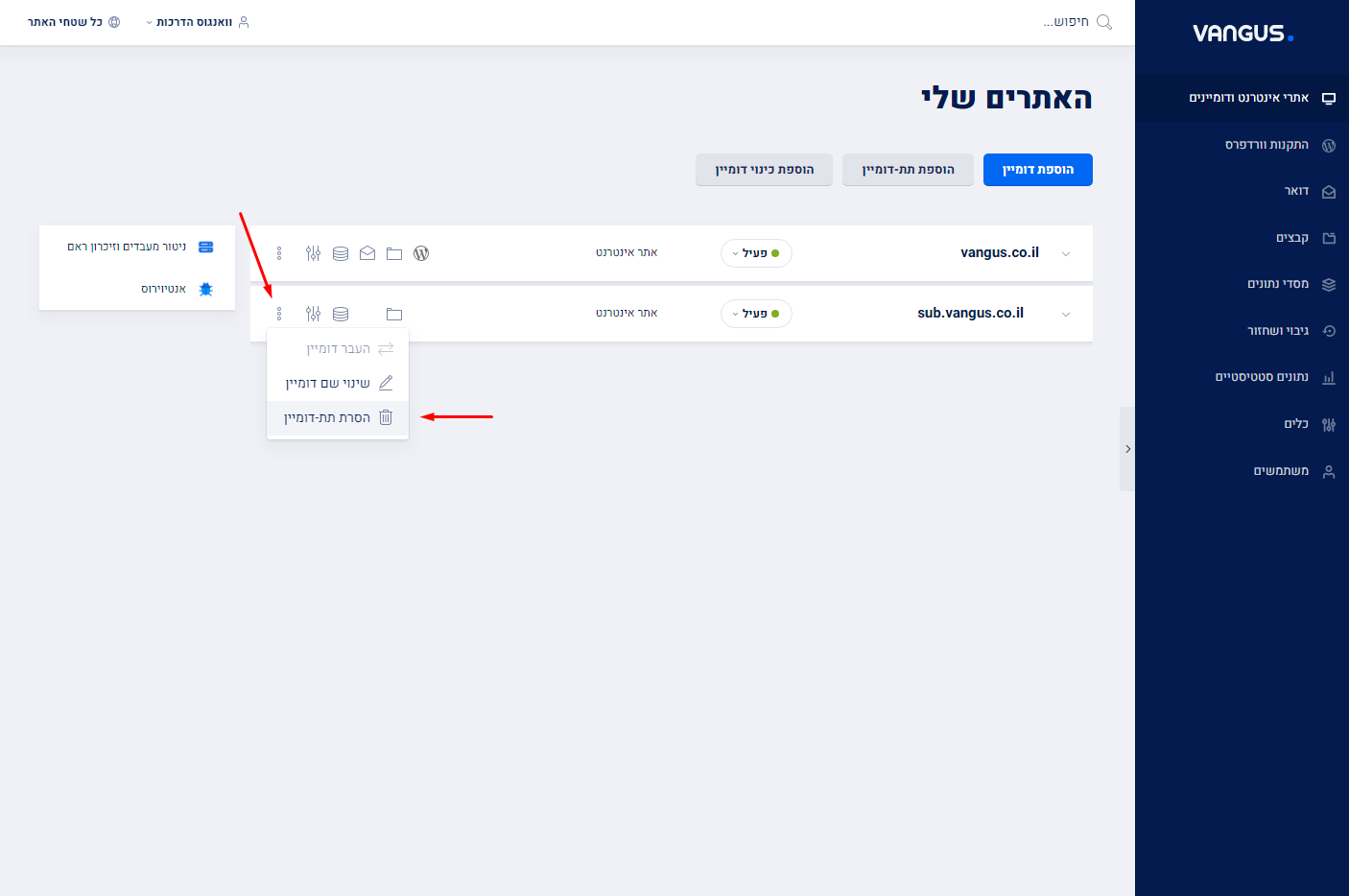Click vangus.co.il domain name

click(x=1000, y=252)
